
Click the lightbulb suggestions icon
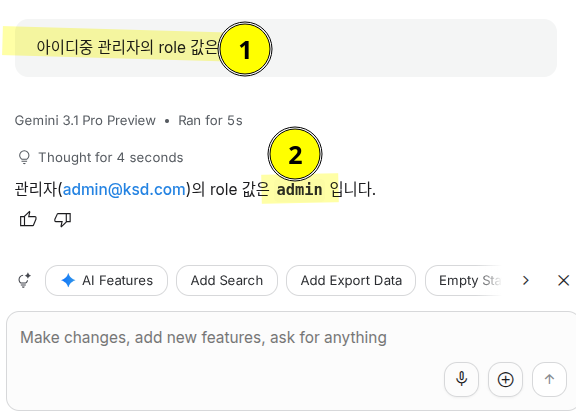click(24, 280)
